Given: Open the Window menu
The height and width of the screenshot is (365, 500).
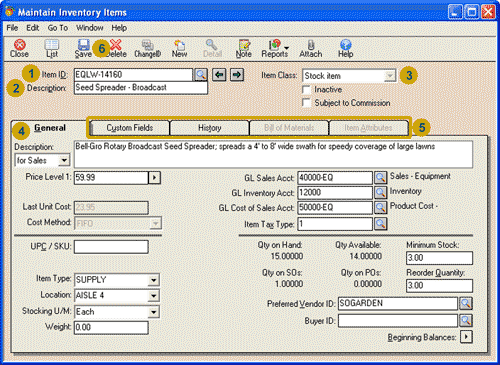Looking at the screenshot, I should coord(90,28).
